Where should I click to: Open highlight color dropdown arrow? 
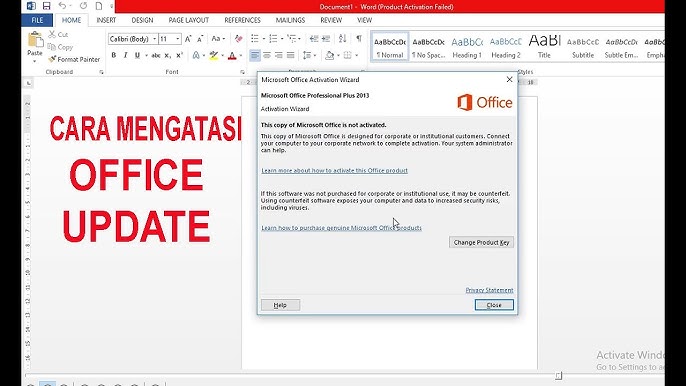pyautogui.click(x=222, y=56)
